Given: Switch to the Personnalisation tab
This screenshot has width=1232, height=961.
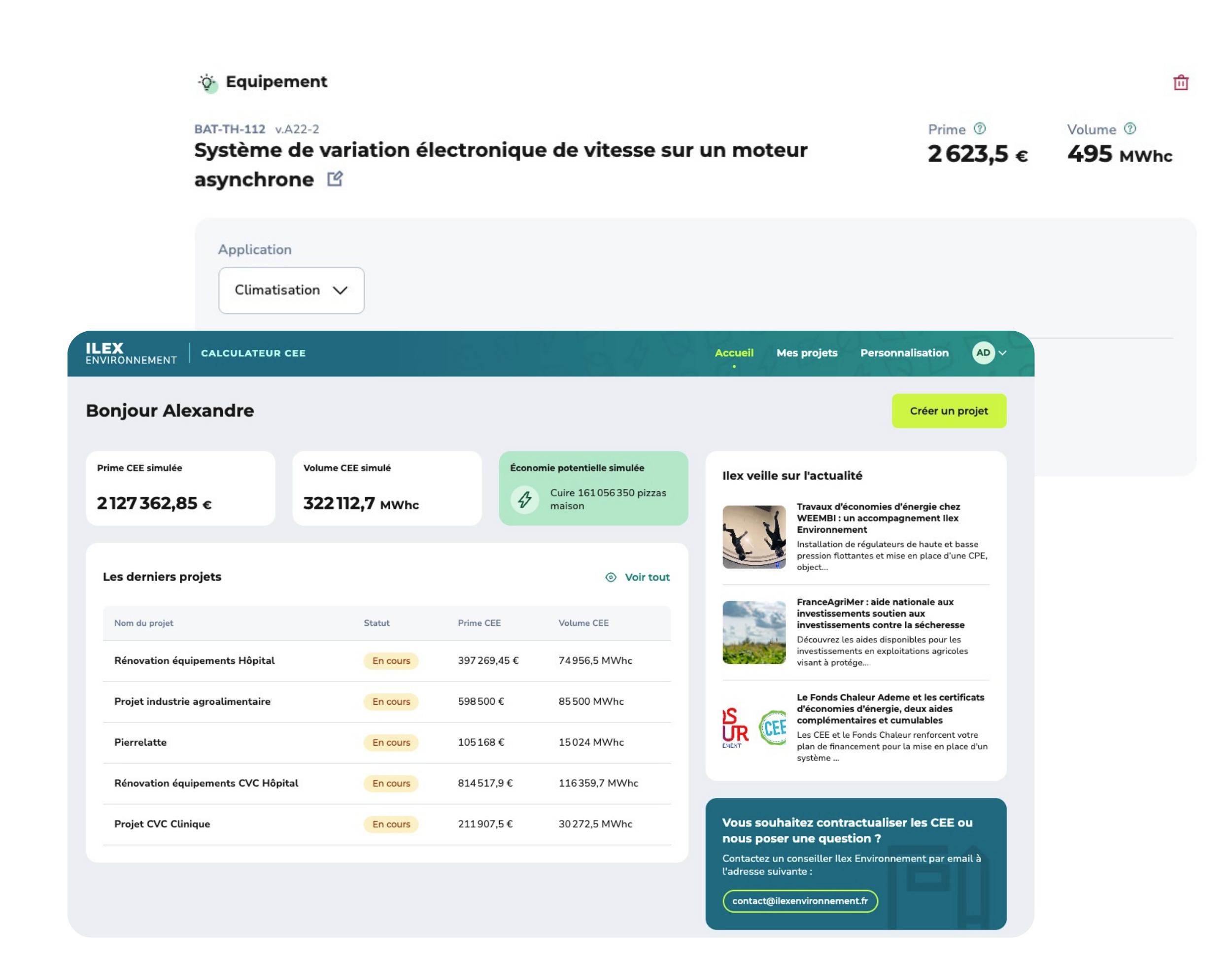Looking at the screenshot, I should pyautogui.click(x=904, y=352).
